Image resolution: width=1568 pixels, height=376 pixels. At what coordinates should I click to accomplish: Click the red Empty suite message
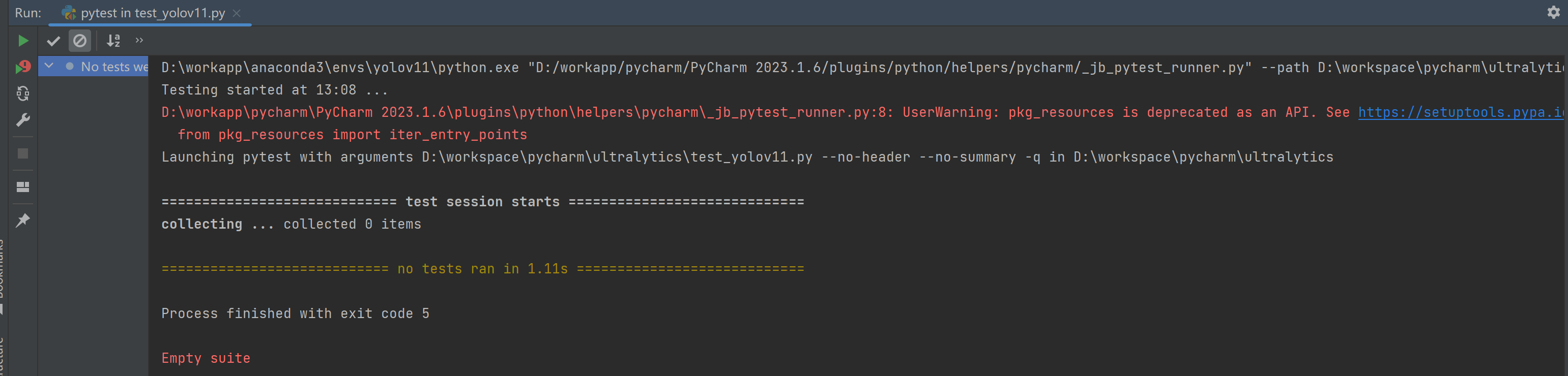click(206, 358)
